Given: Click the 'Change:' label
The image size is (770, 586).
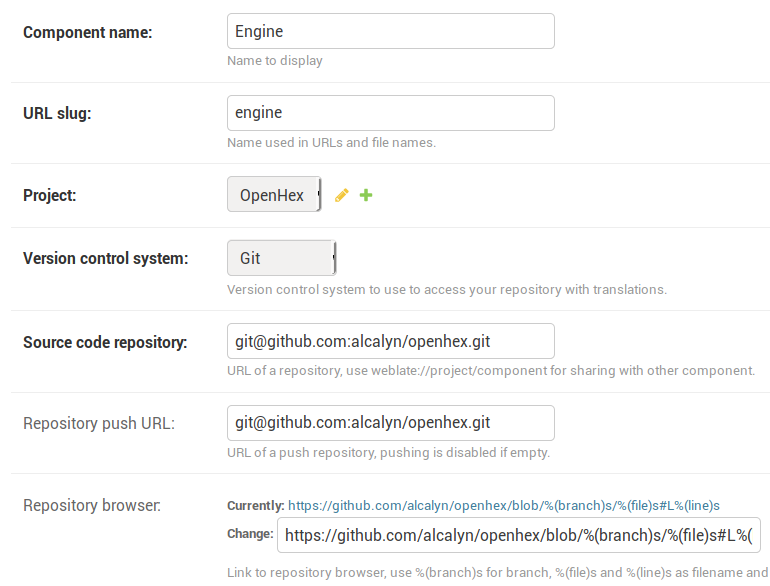Looking at the screenshot, I should click(x=250, y=534).
